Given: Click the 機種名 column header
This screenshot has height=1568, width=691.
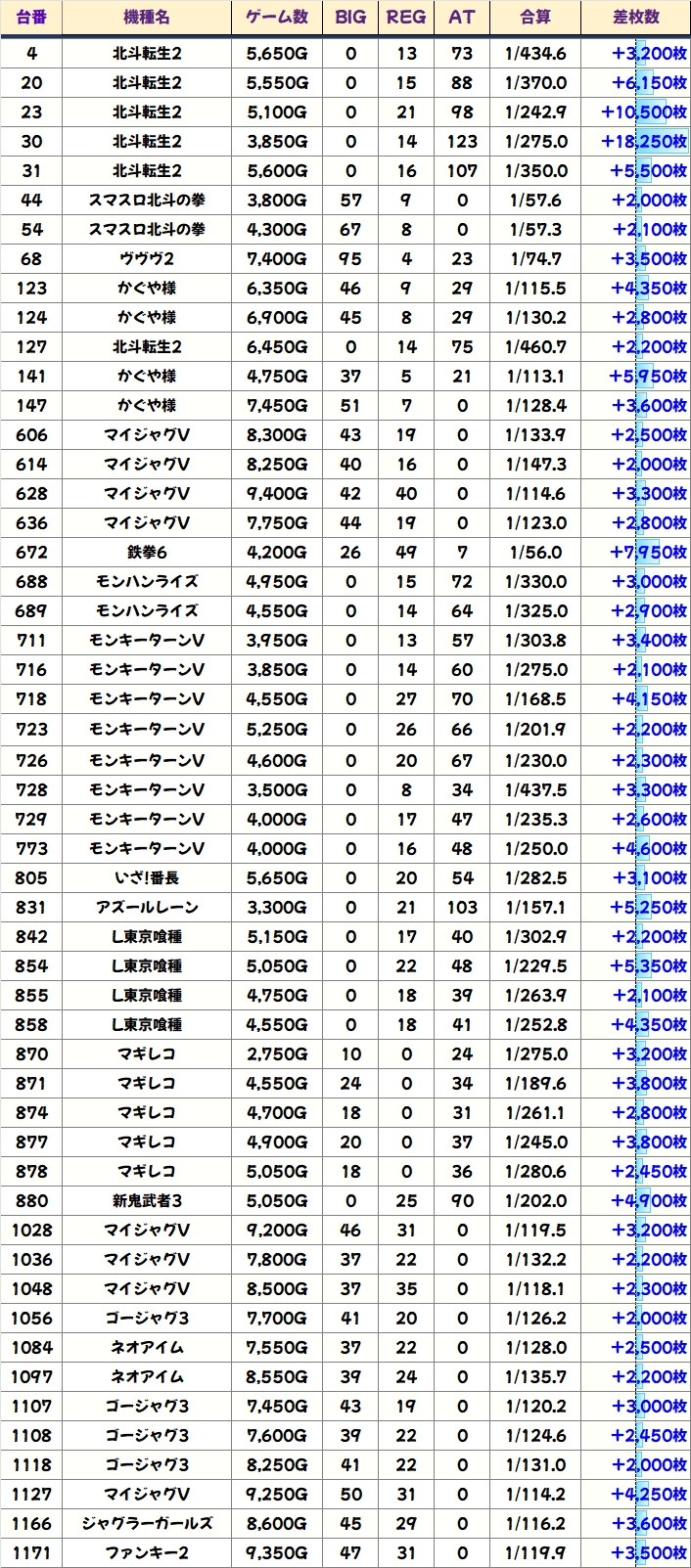Looking at the screenshot, I should (147, 18).
